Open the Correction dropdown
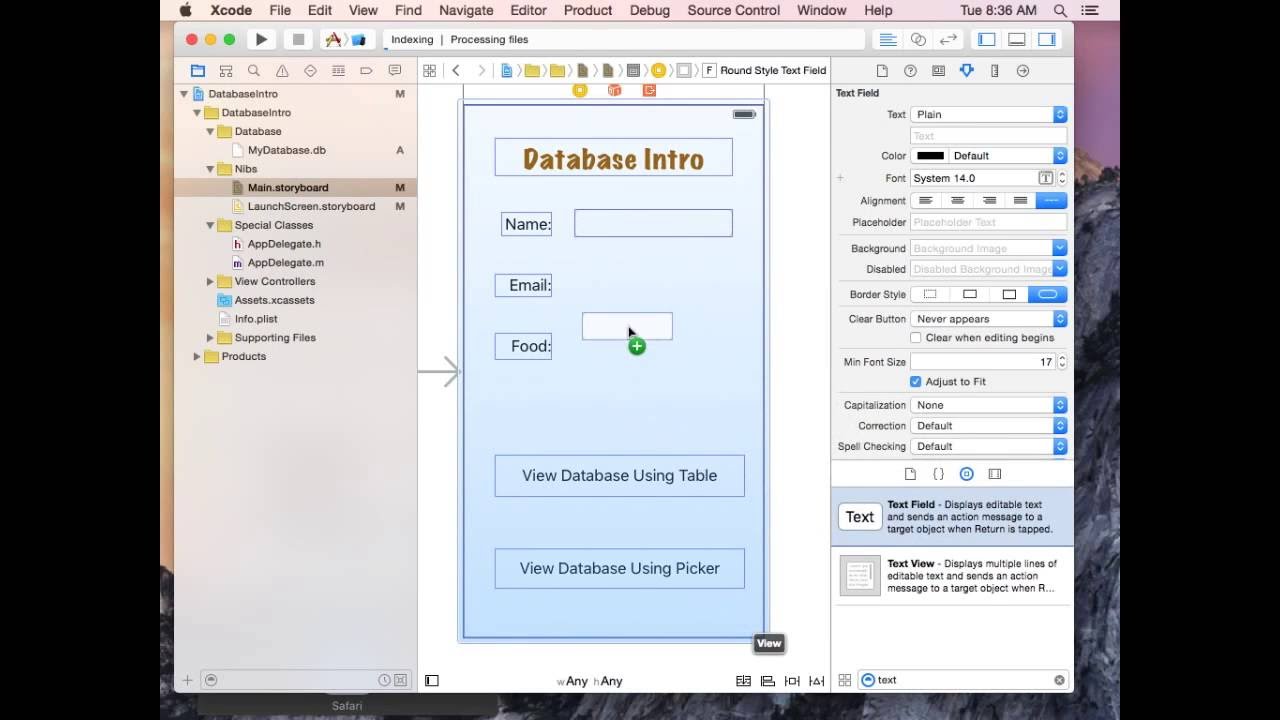 click(x=989, y=426)
